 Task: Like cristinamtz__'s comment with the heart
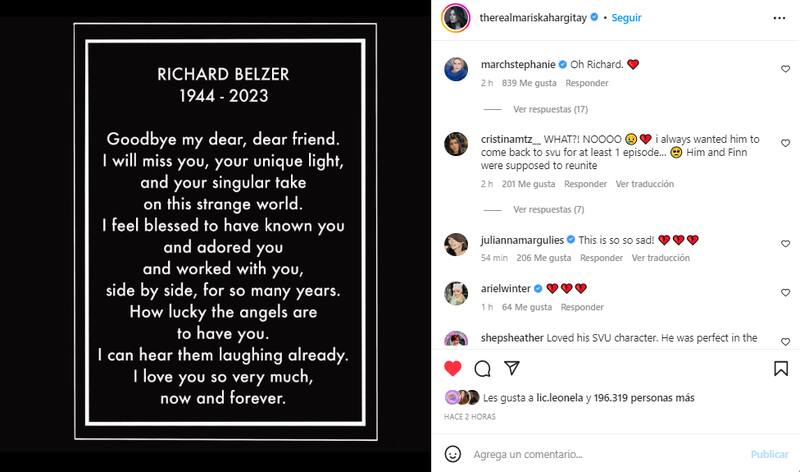click(x=785, y=144)
